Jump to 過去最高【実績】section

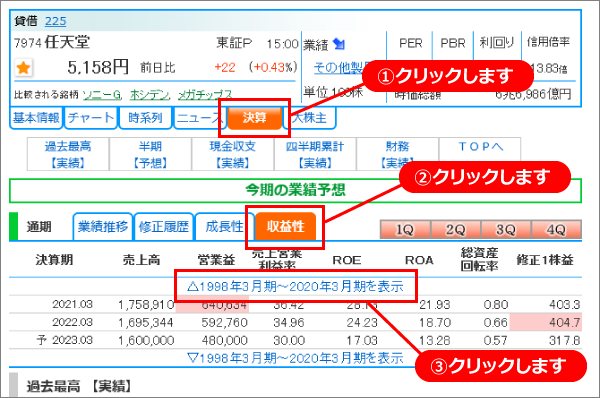coord(68,154)
